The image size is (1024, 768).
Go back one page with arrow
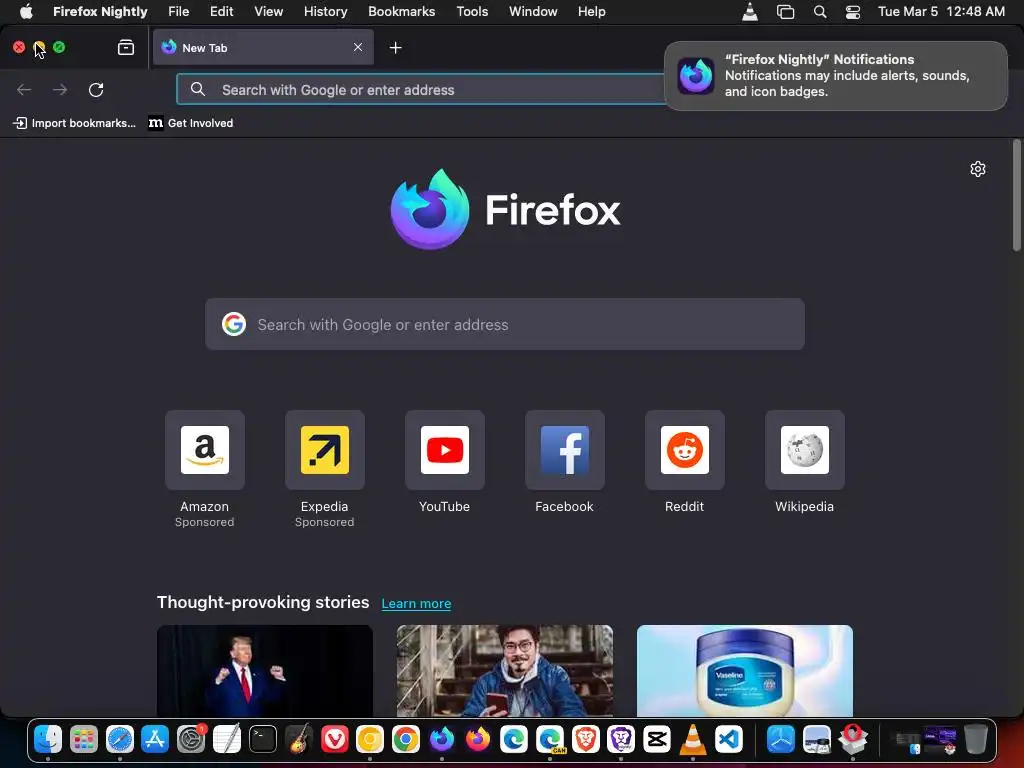[24, 89]
